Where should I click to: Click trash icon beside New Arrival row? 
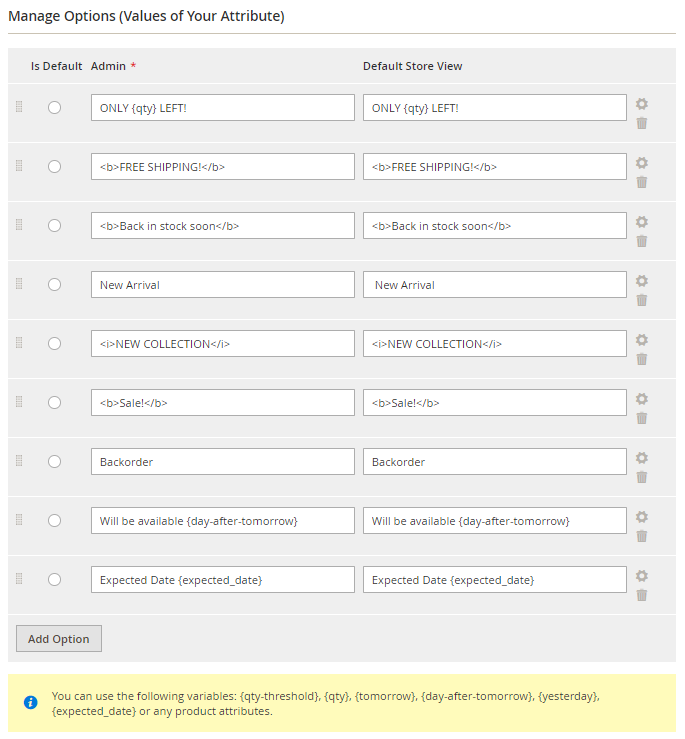pos(642,300)
